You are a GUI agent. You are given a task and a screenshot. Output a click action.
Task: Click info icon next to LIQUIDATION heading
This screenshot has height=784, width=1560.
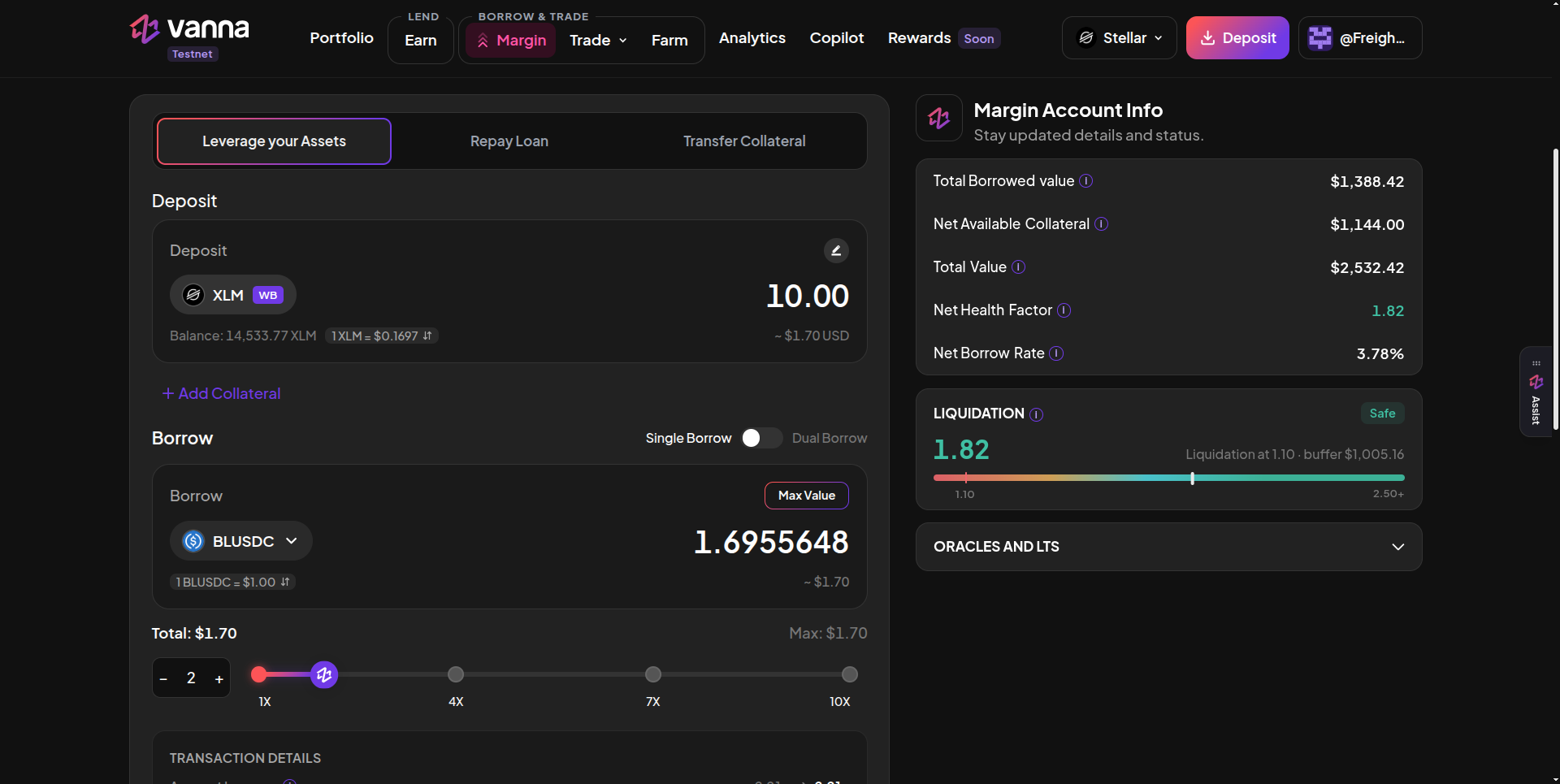tap(1036, 414)
